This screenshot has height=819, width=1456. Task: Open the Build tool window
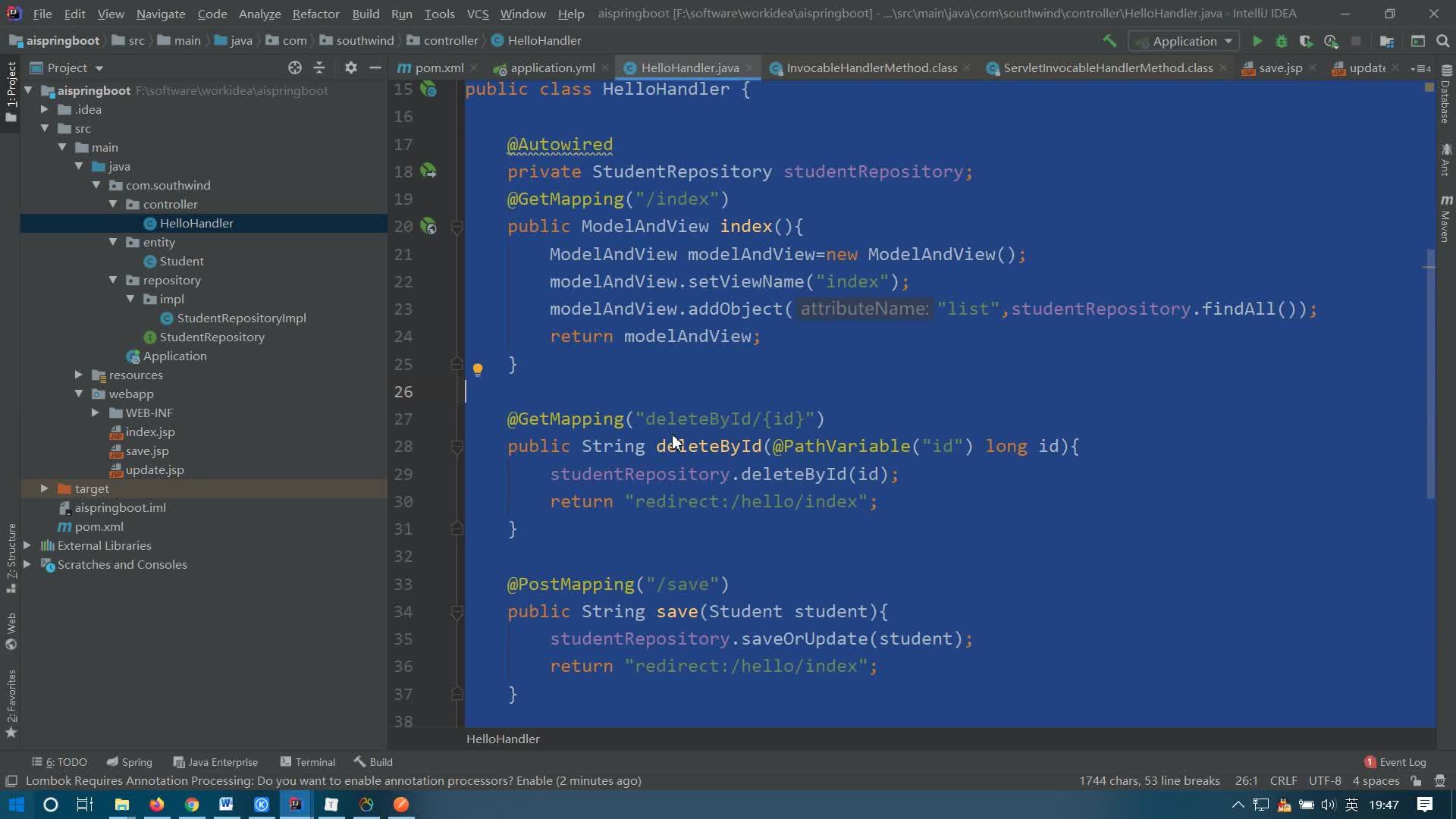click(373, 762)
